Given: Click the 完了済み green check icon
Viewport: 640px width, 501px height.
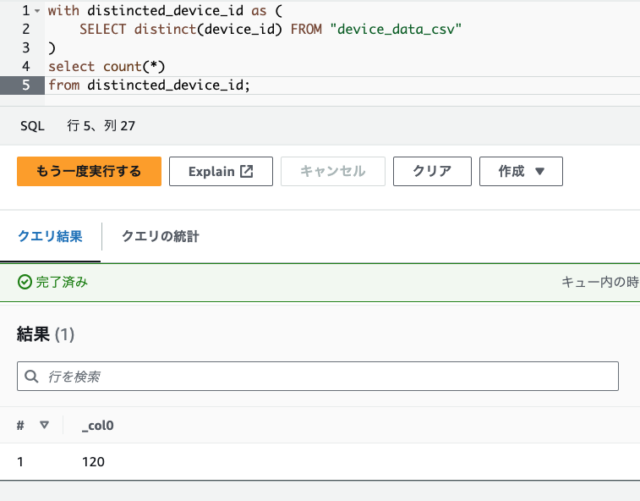Looking at the screenshot, I should click(24, 282).
